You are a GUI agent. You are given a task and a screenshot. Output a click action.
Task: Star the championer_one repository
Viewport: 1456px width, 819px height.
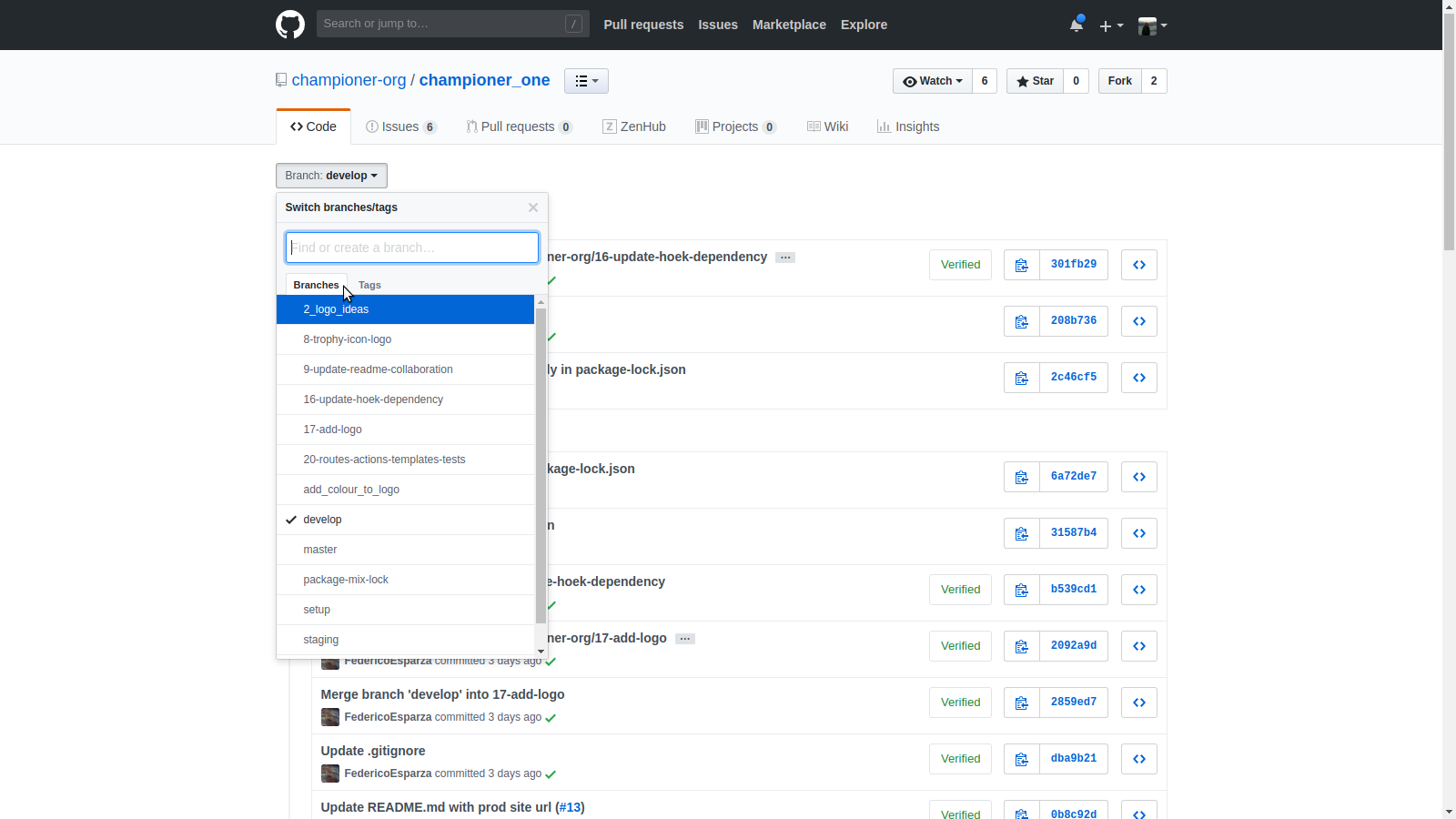click(x=1035, y=81)
